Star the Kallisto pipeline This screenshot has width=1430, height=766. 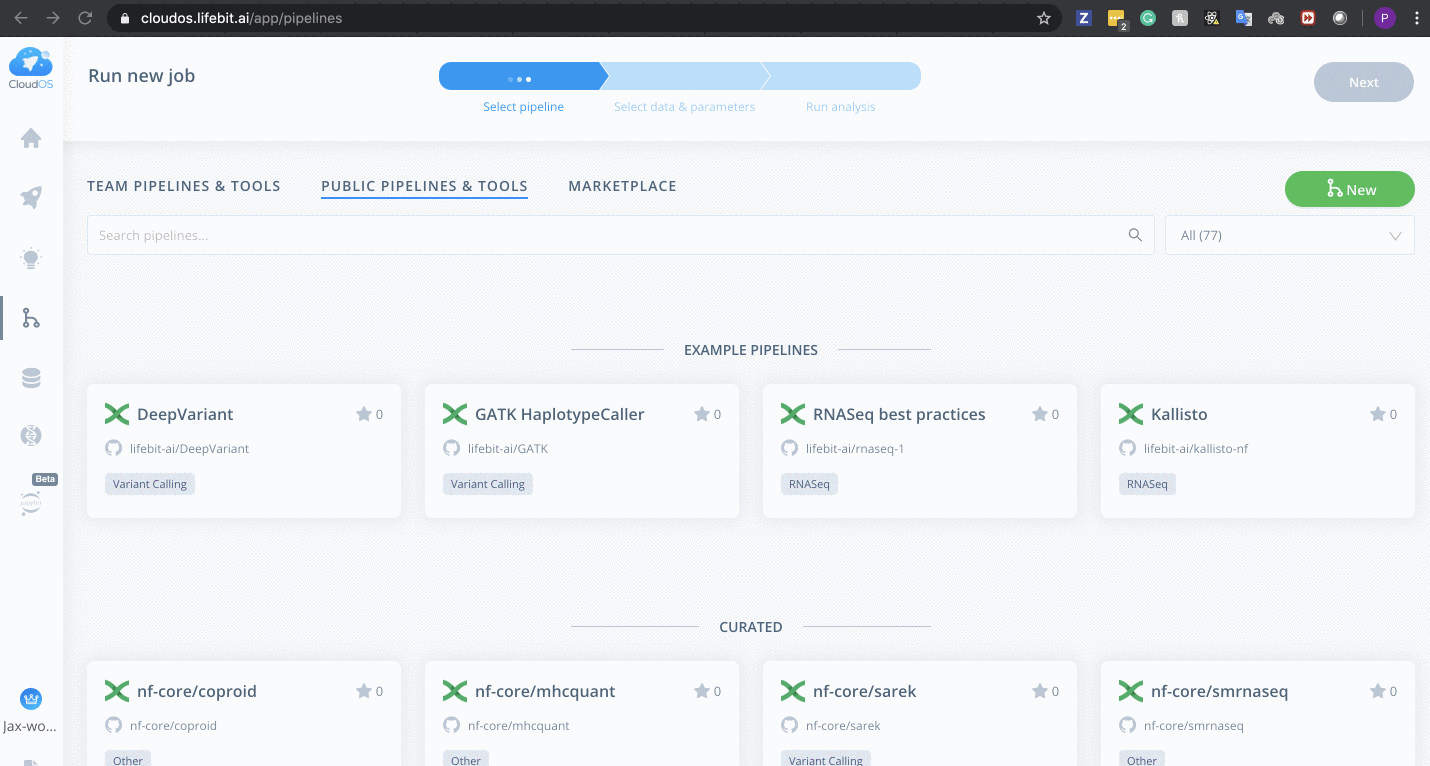click(x=1378, y=414)
